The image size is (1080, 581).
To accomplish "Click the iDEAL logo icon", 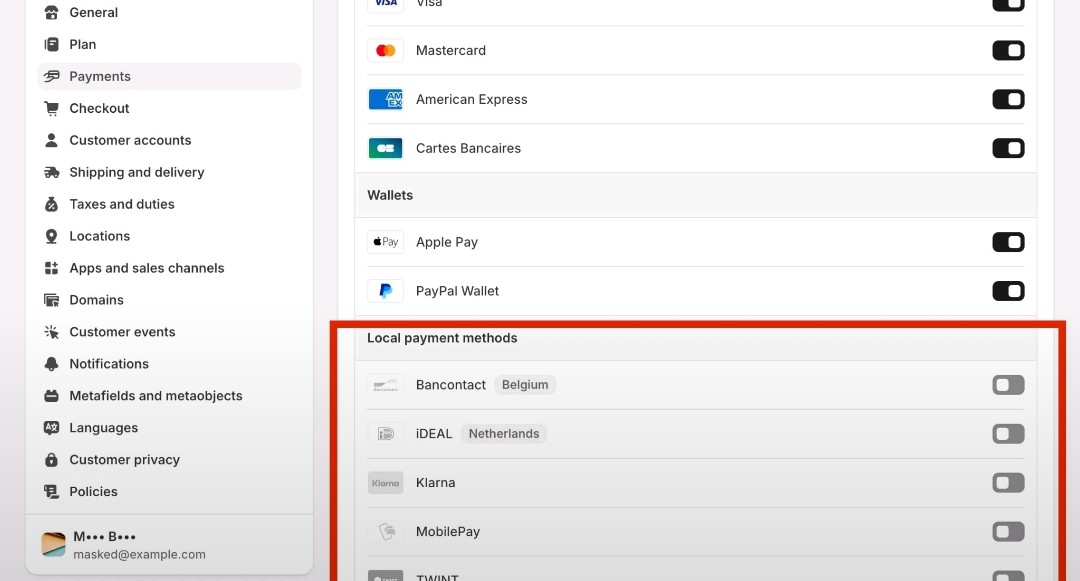I will [386, 434].
